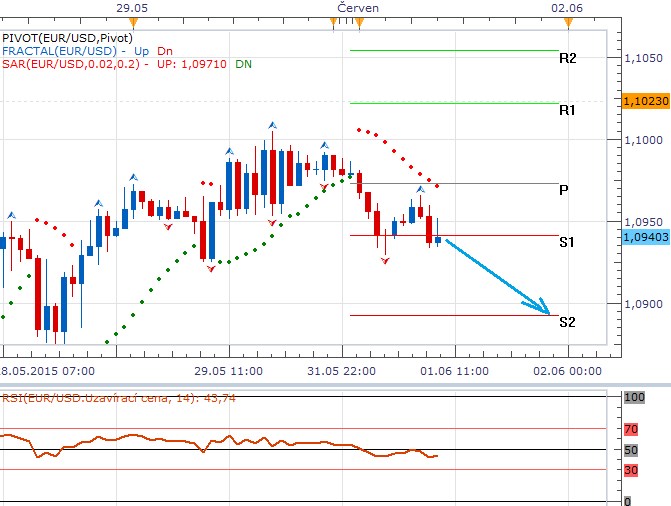The image size is (671, 506).
Task: Click the SAR(EUR/USD,0.02,0.2) indicator label
Action: [x=75, y=64]
